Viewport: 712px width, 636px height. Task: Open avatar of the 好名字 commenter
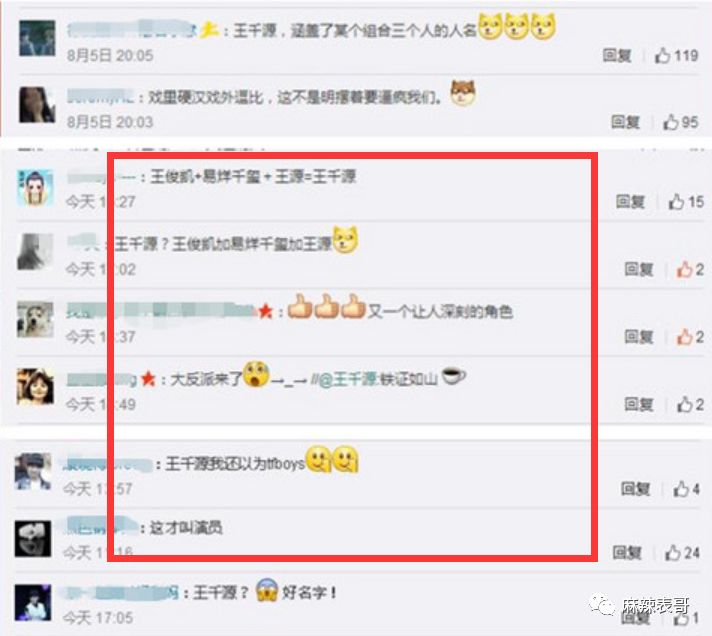click(x=33, y=602)
